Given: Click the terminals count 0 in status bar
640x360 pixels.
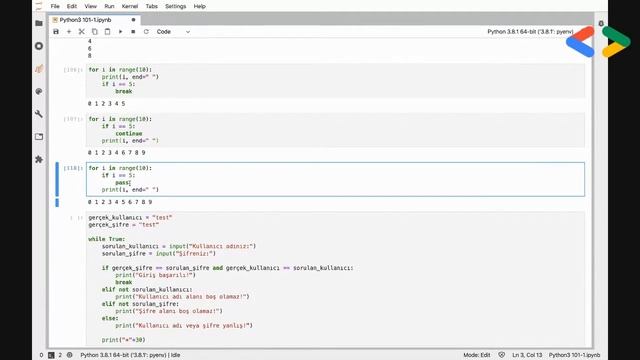Looking at the screenshot, I should (41, 355).
